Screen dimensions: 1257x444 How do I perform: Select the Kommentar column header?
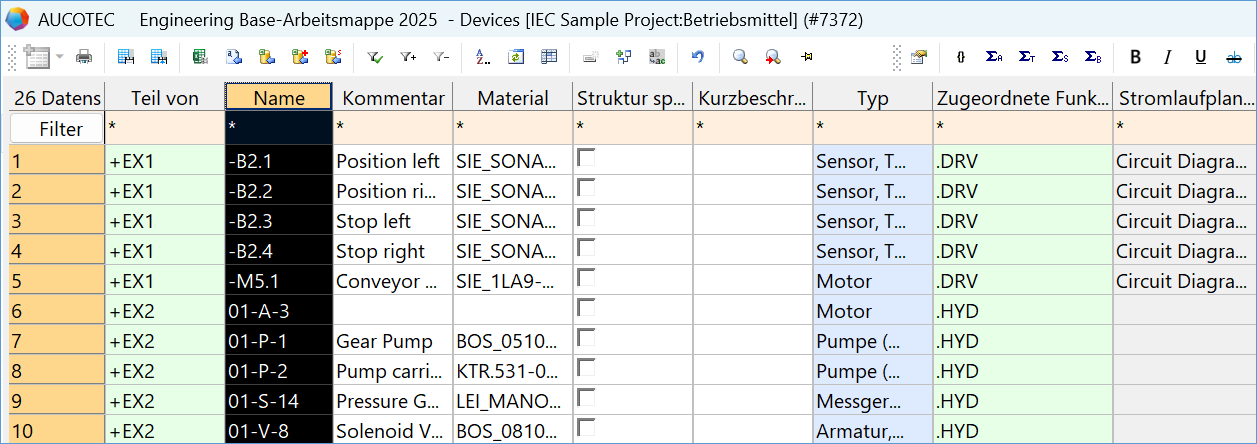392,98
